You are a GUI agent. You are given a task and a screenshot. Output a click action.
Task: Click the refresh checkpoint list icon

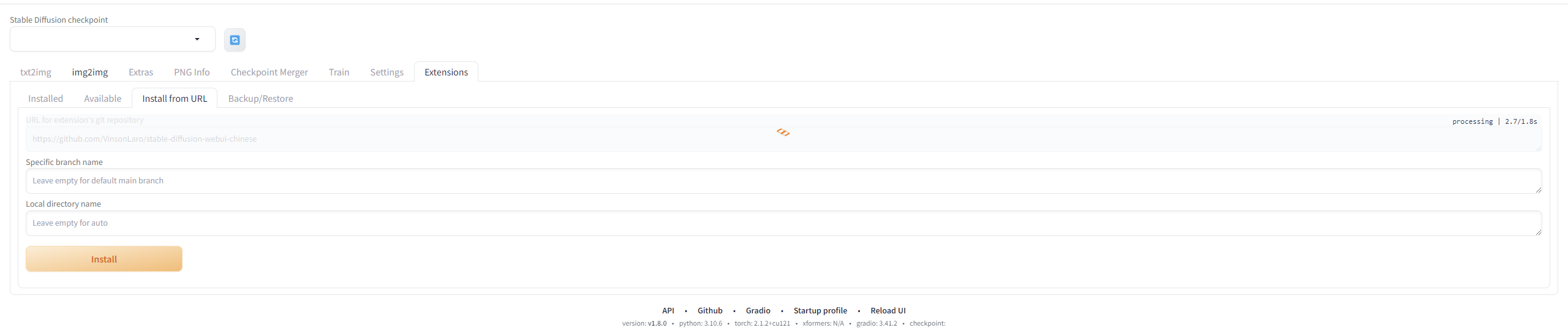click(235, 40)
